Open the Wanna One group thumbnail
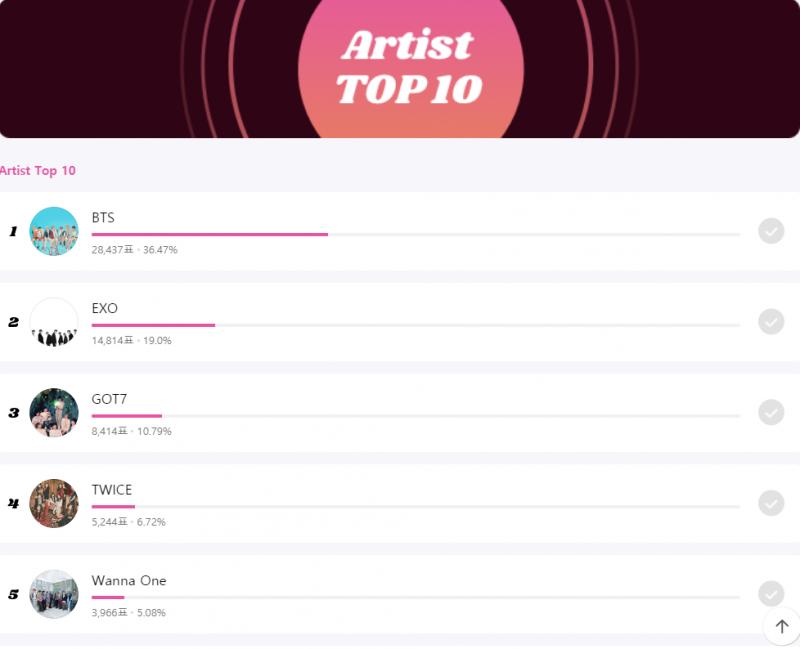 coord(54,594)
